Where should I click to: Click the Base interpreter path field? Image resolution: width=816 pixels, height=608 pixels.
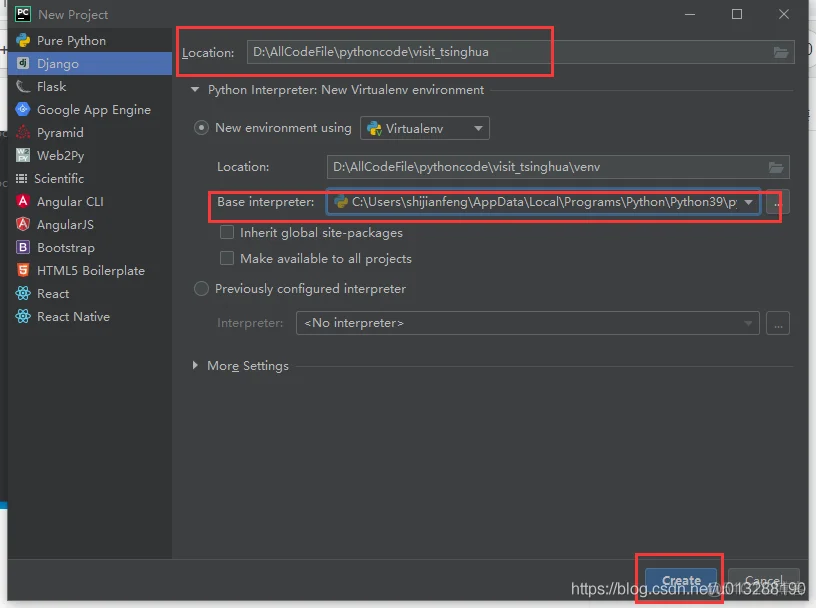(x=543, y=202)
